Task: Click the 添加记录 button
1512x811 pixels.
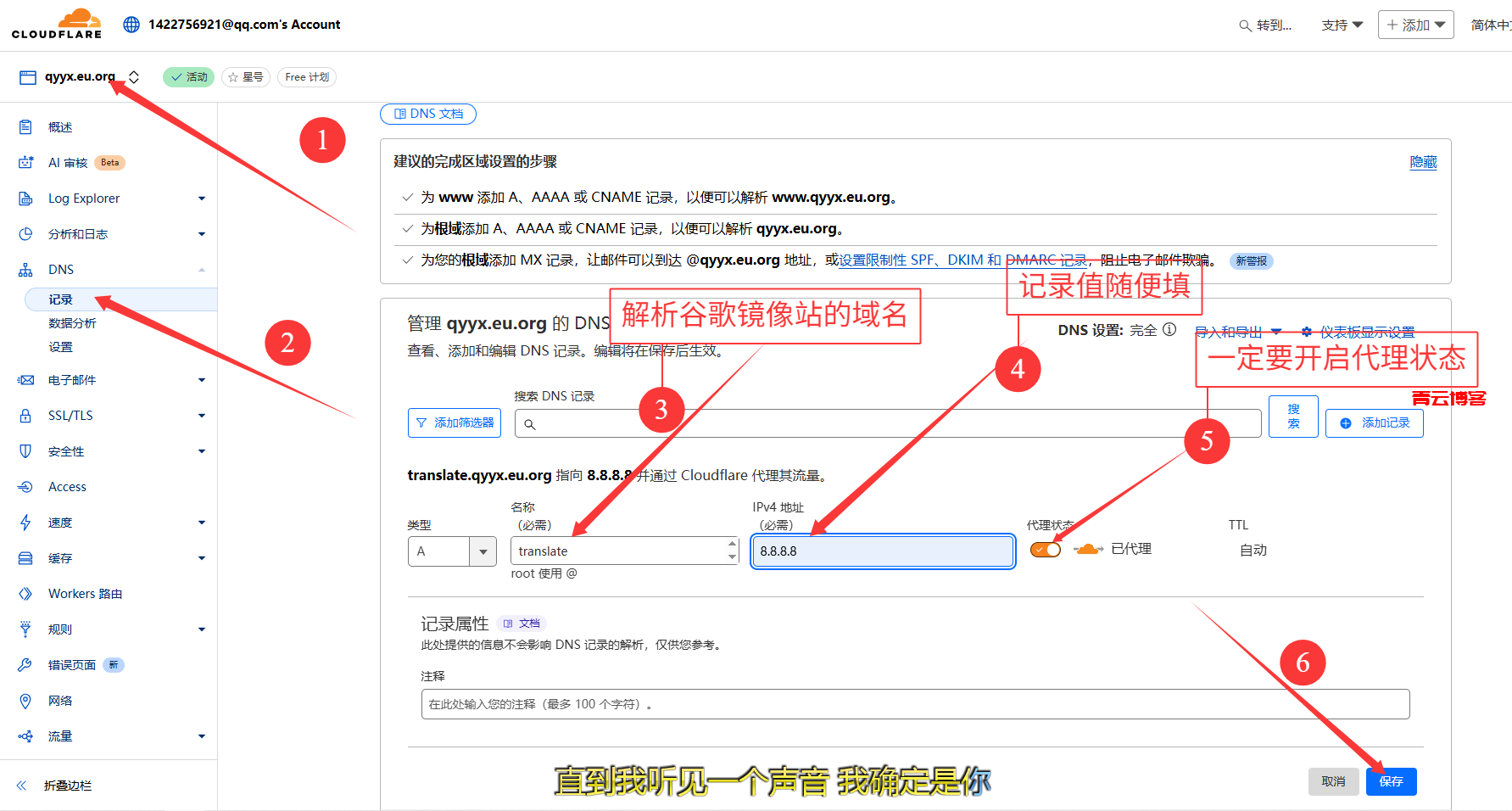Action: pos(1375,422)
